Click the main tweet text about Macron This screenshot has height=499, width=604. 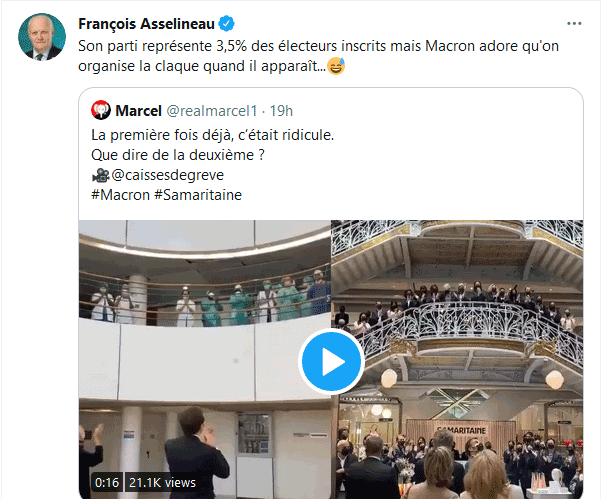click(319, 56)
